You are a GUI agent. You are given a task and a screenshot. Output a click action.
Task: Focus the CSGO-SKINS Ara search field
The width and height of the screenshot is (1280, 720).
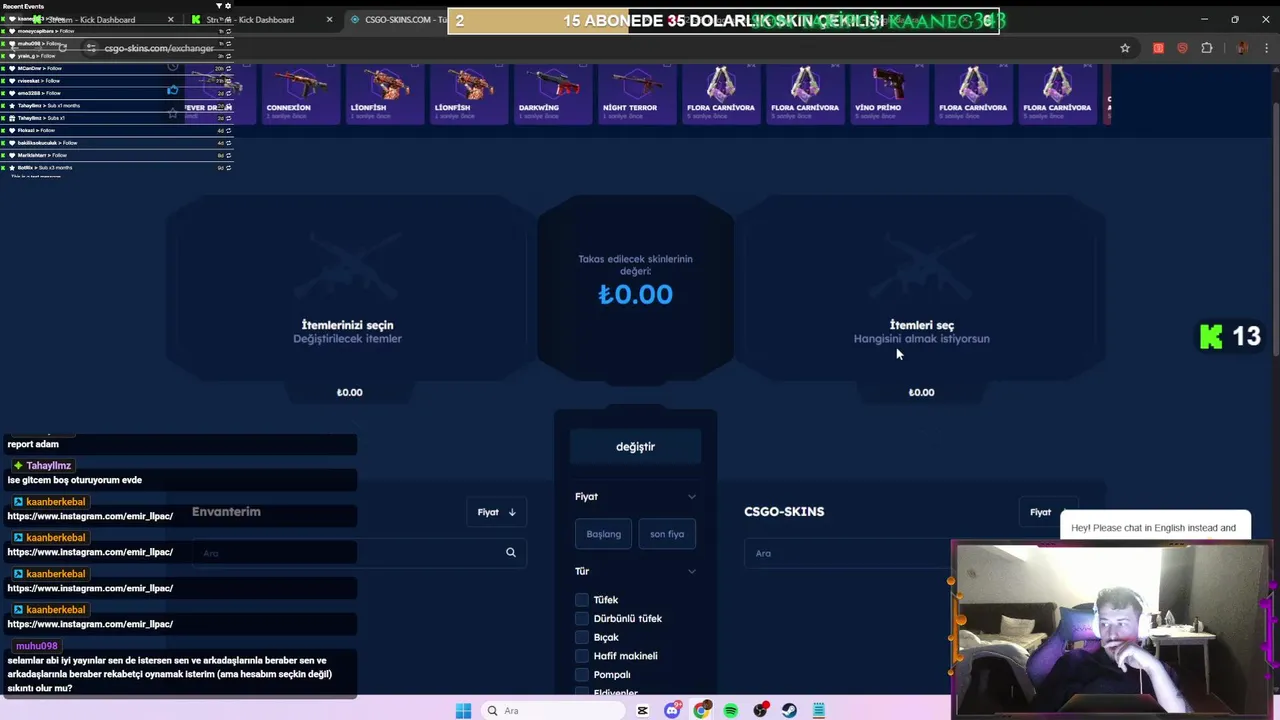pos(850,553)
